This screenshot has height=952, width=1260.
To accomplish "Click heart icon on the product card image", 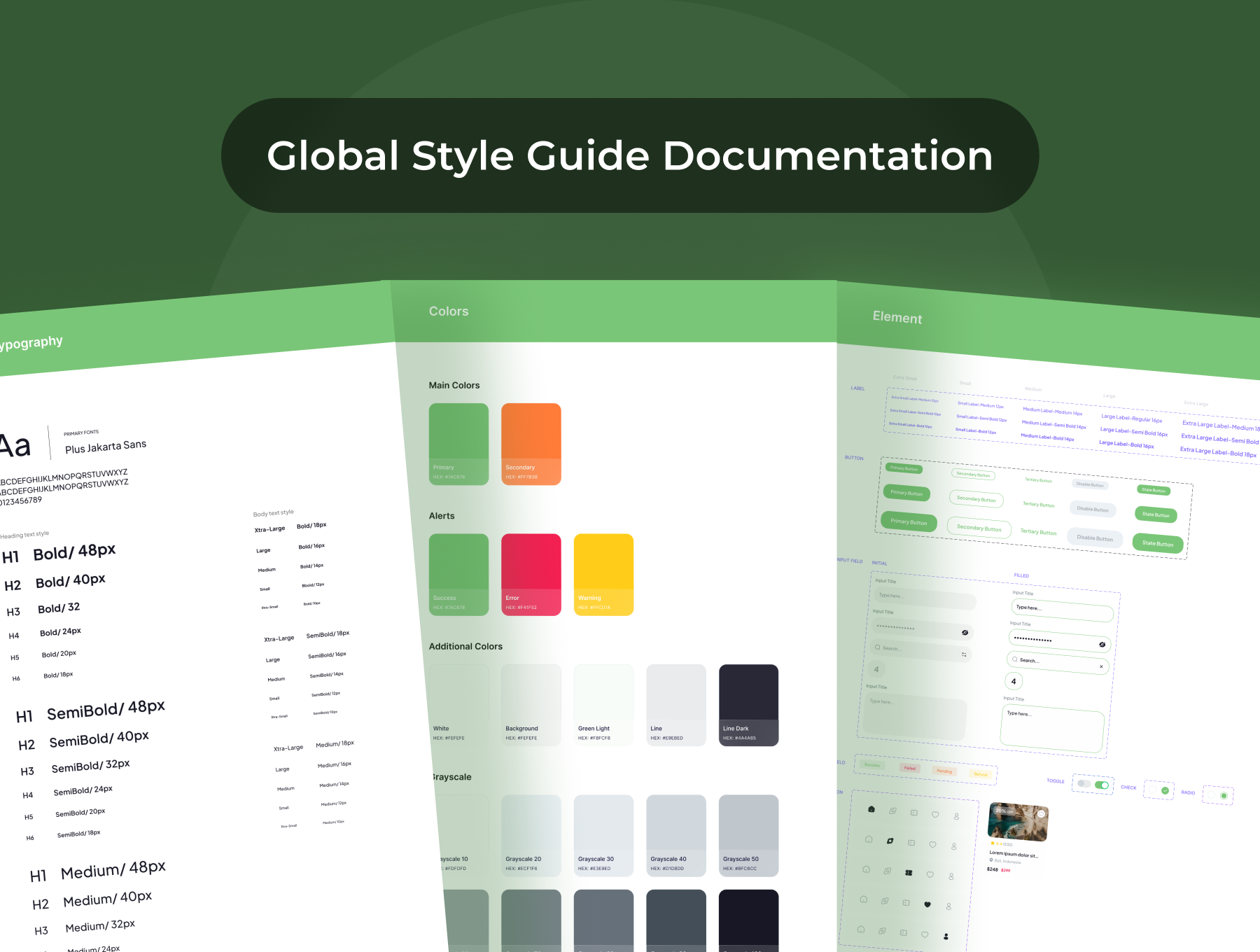I will pyautogui.click(x=1041, y=814).
